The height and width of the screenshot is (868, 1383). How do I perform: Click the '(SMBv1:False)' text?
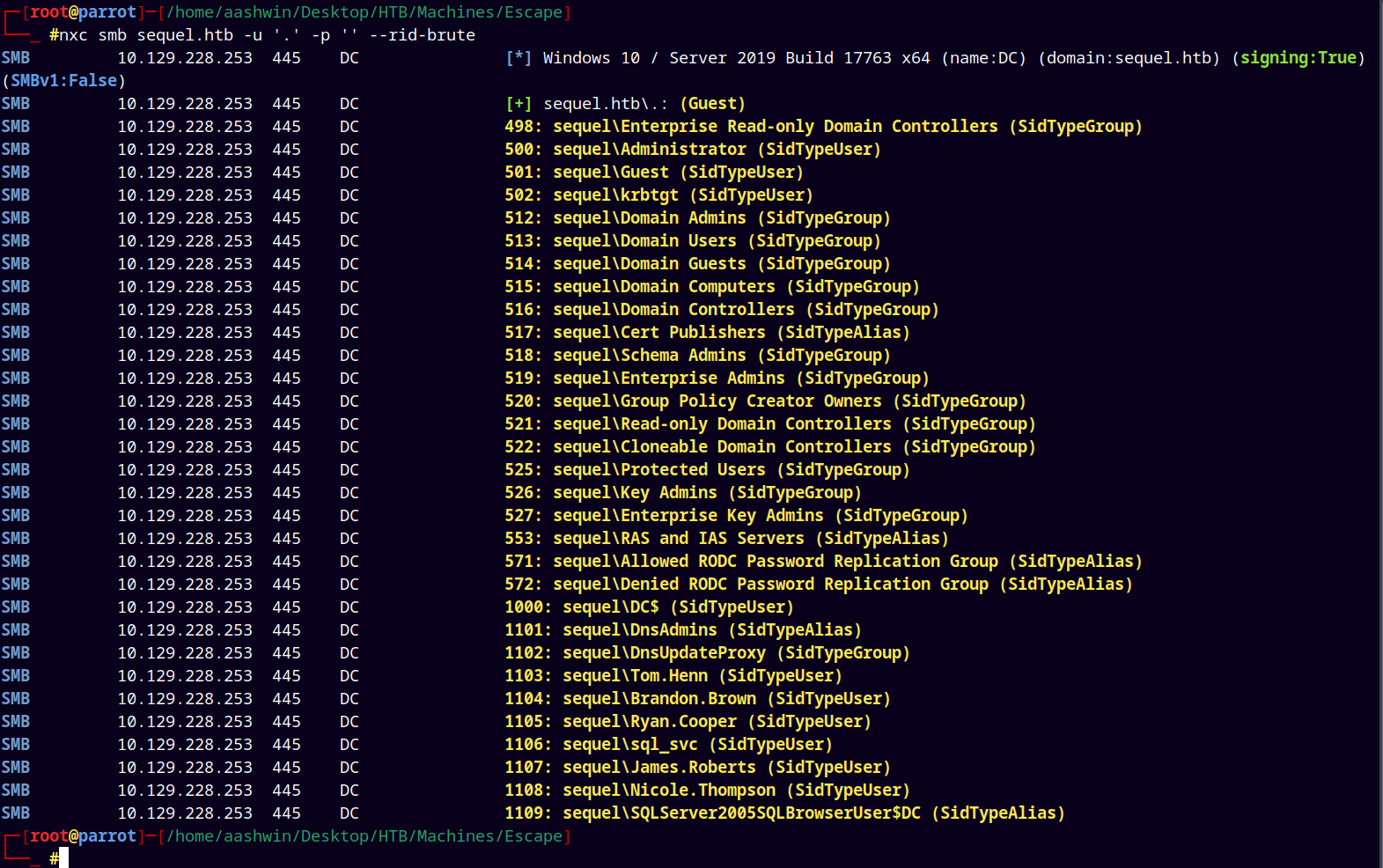coord(63,81)
